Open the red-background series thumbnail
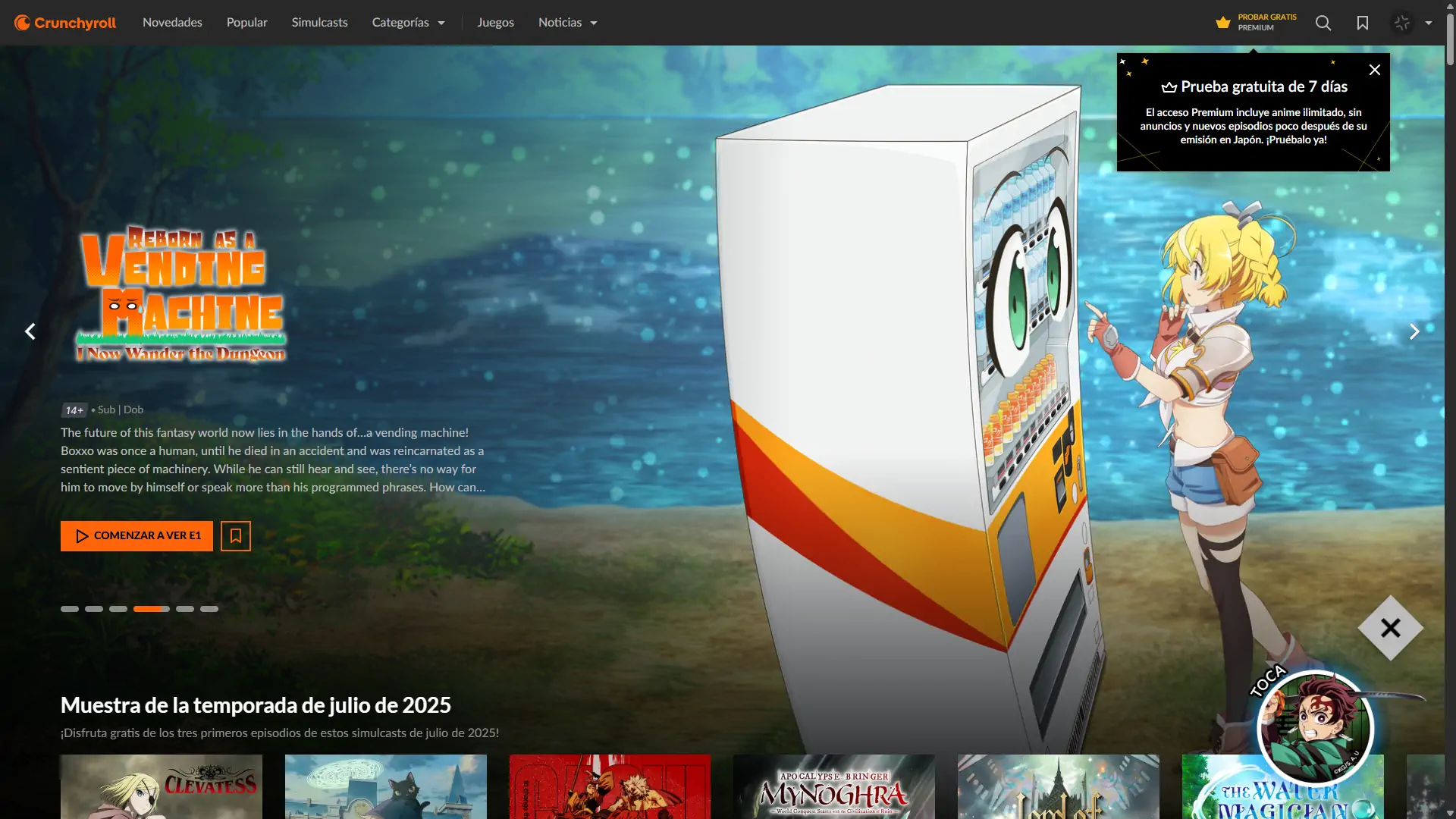This screenshot has height=819, width=1456. [610, 786]
